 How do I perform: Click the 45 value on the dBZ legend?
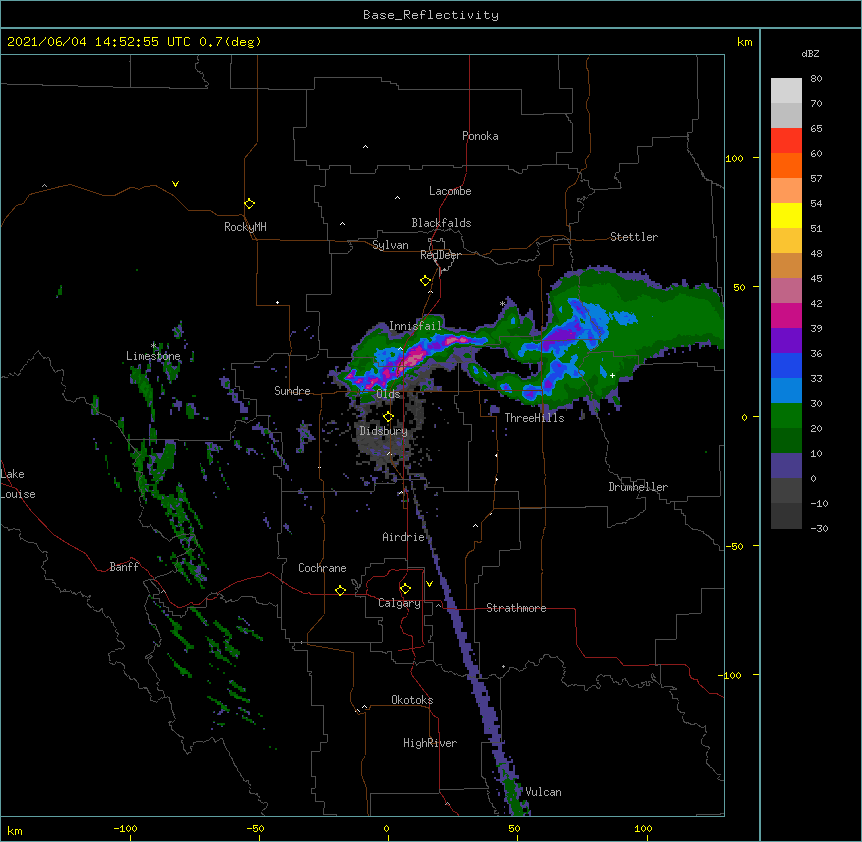point(816,279)
